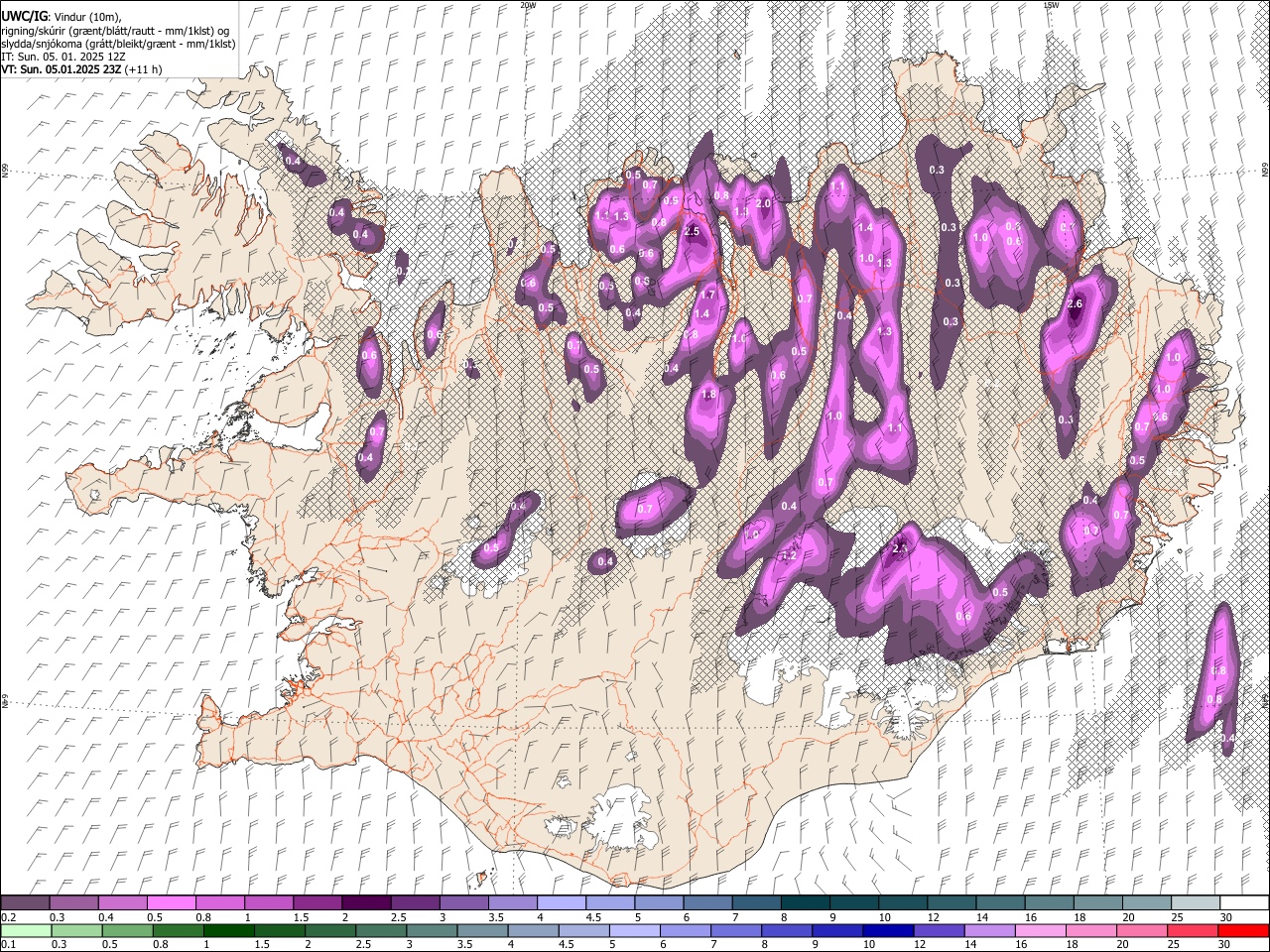The image size is (1270, 952).
Task: Select the pale mint swatch labeled 0.1
Action: [25, 930]
